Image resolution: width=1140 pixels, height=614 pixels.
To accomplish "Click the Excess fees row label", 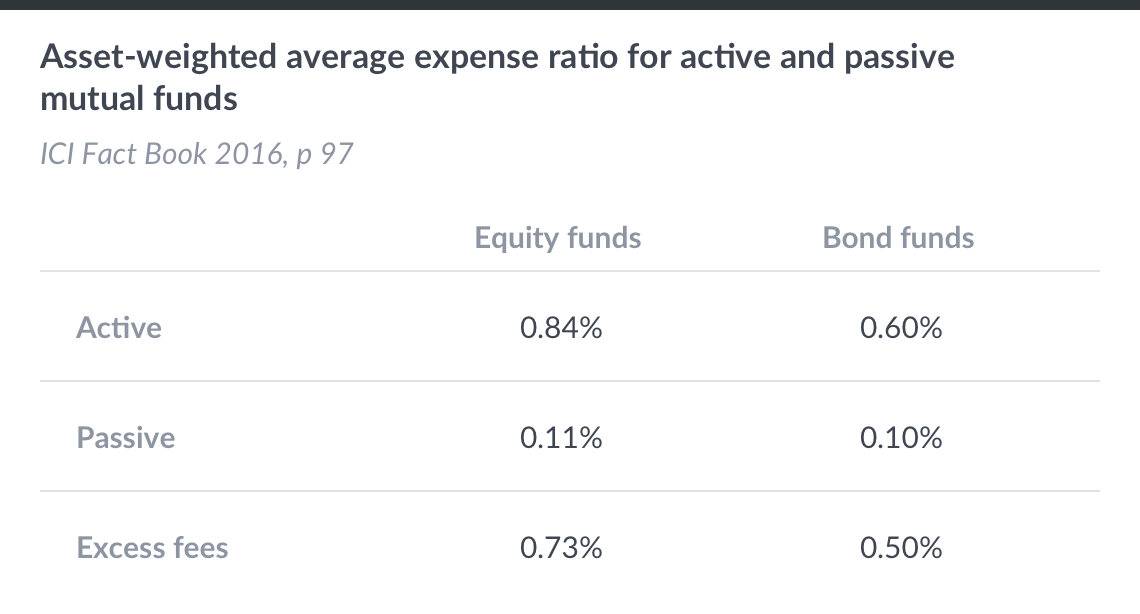I will tap(152, 548).
